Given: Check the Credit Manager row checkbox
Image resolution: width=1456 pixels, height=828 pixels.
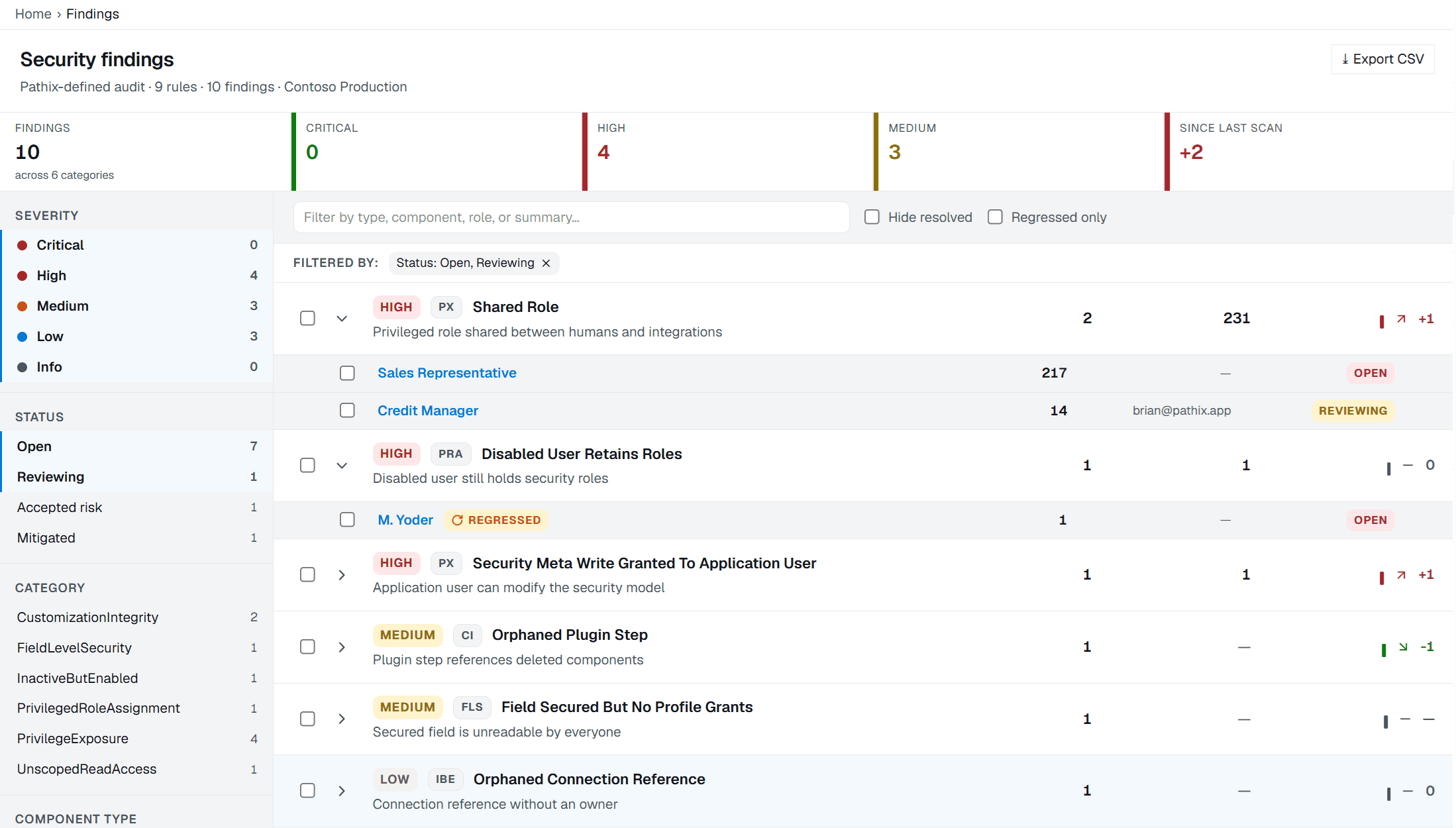Looking at the screenshot, I should pos(347,411).
